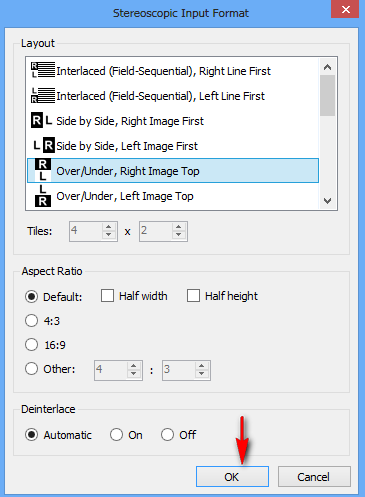Select the 16:9 aspect ratio option
Image resolution: width=365 pixels, height=497 pixels.
pos(31,344)
